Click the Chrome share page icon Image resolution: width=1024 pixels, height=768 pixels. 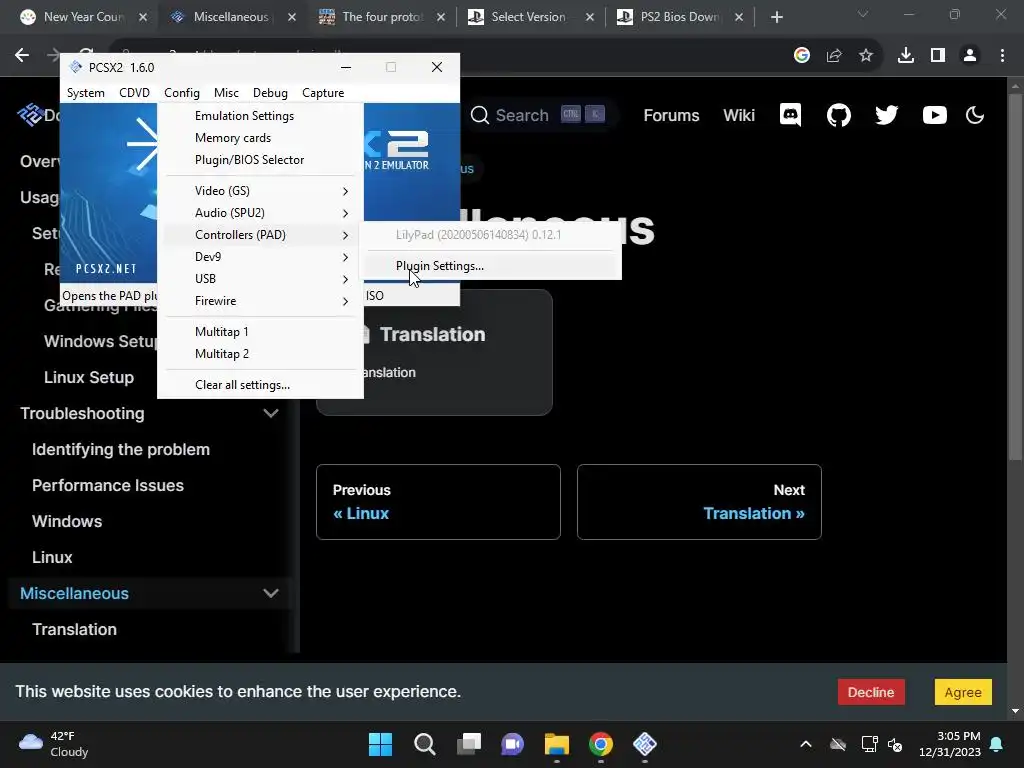[x=834, y=56]
